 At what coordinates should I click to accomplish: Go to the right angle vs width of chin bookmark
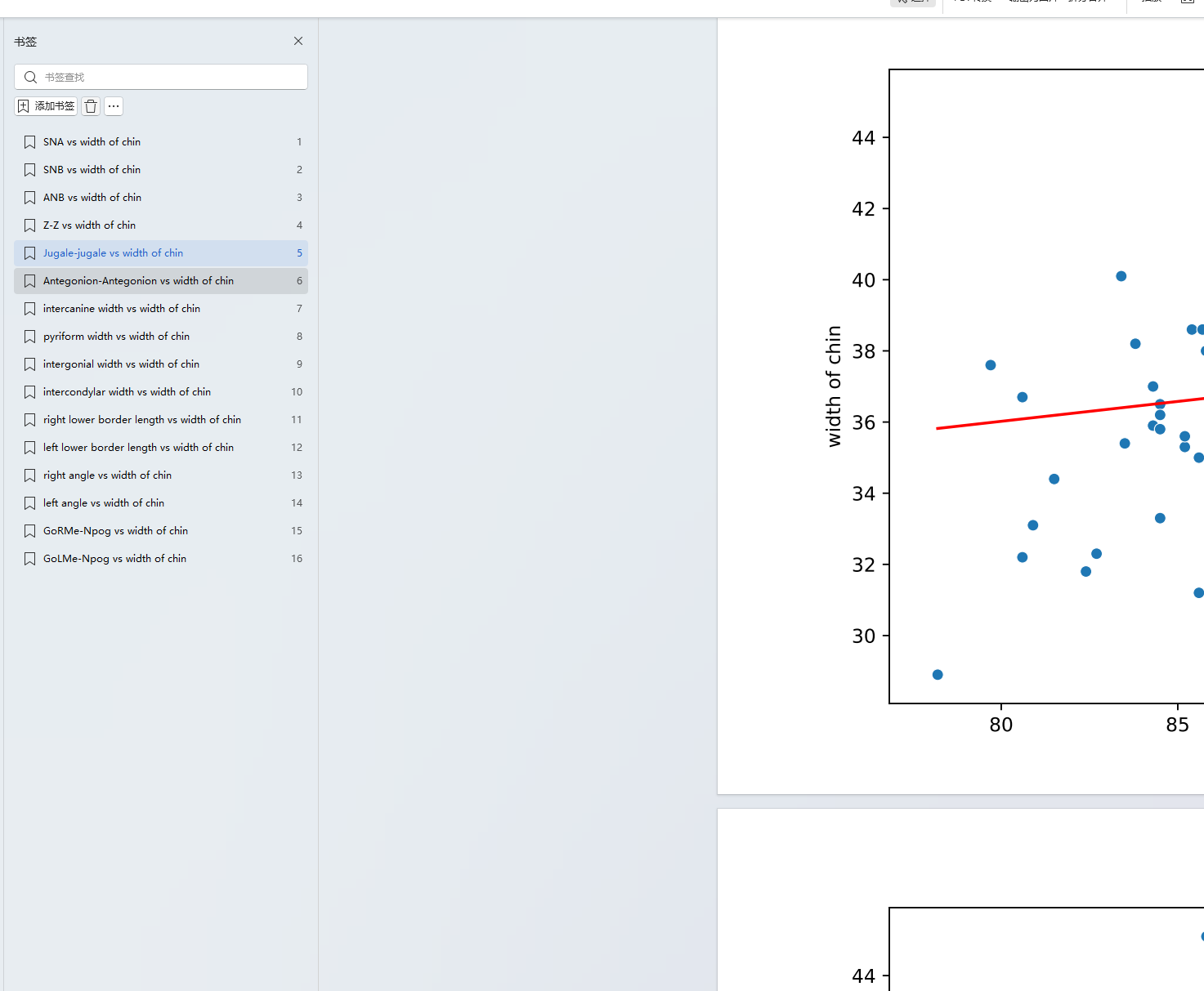(161, 475)
